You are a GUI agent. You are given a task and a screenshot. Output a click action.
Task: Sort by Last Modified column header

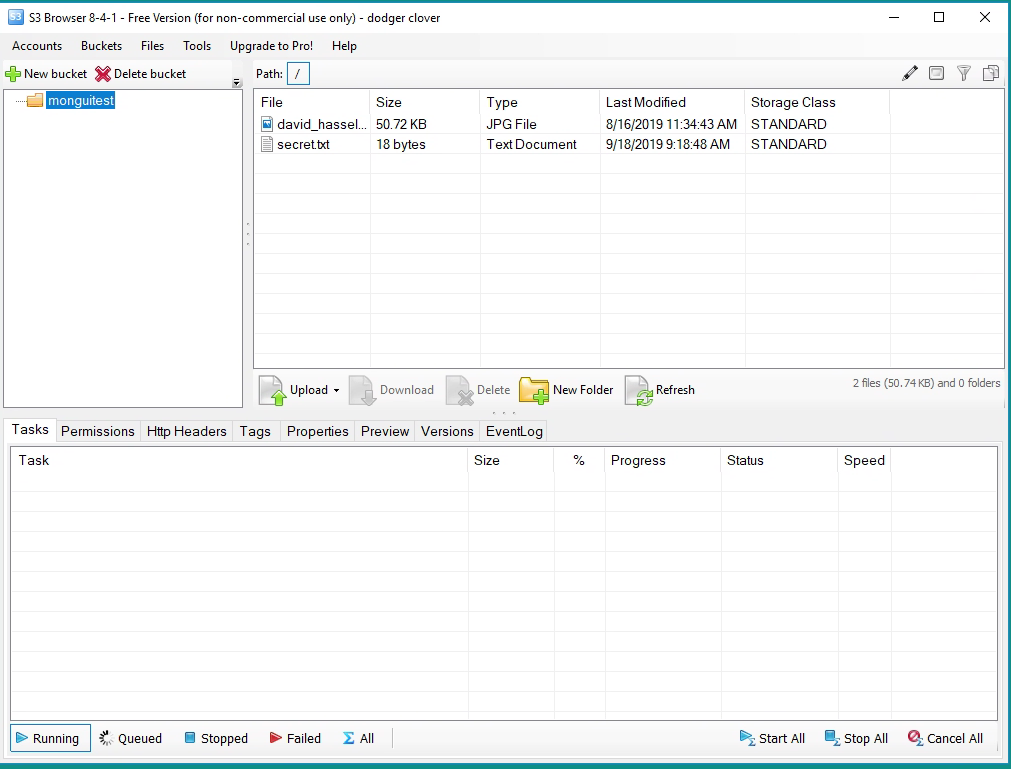[x=672, y=102]
